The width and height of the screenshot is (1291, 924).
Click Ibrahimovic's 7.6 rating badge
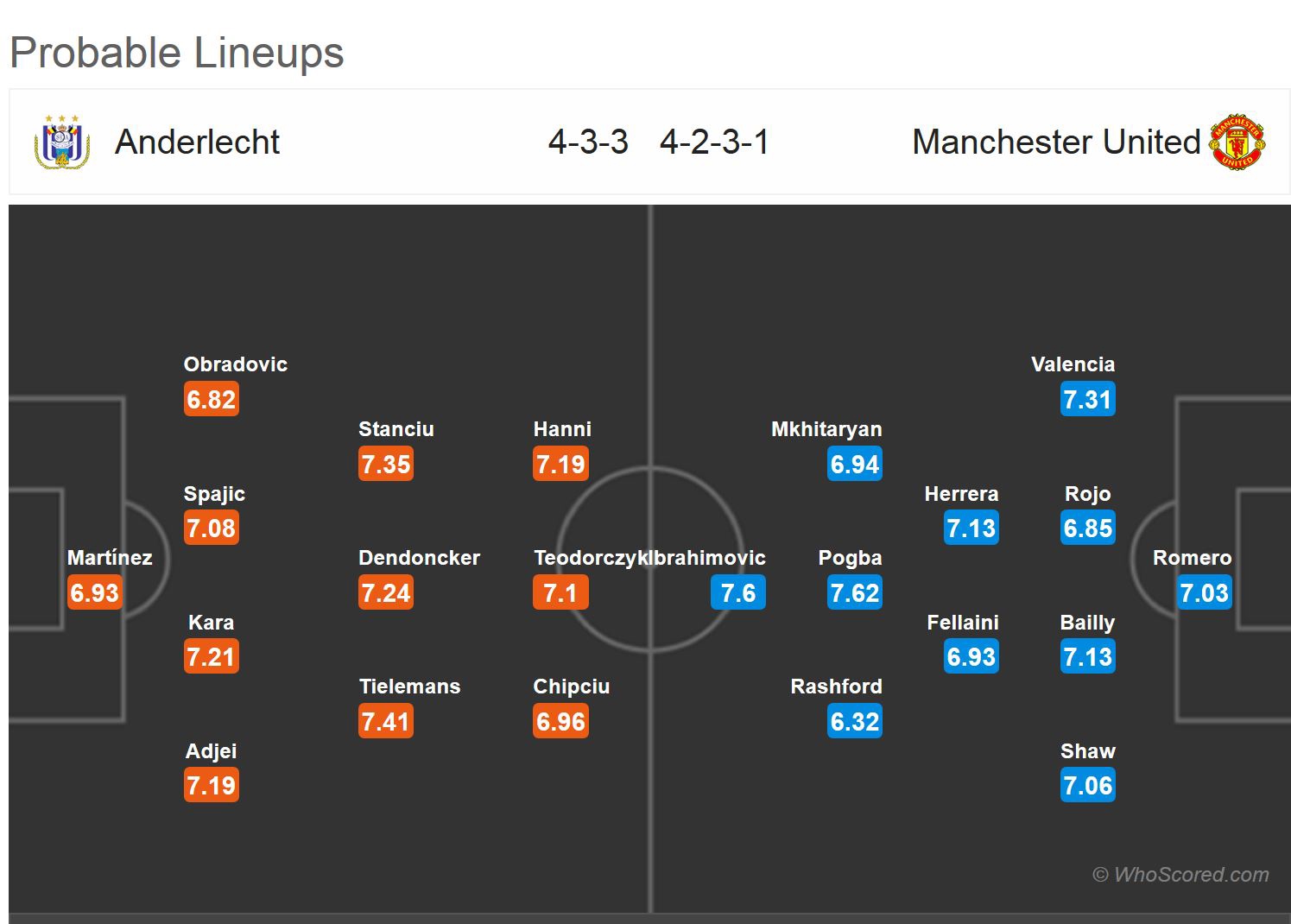[x=737, y=593]
